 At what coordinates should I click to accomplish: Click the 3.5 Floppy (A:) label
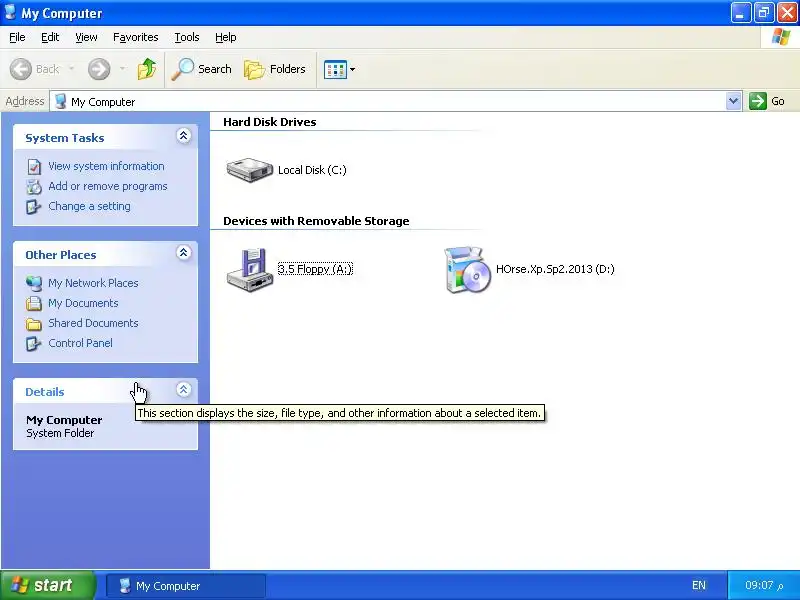click(315, 269)
